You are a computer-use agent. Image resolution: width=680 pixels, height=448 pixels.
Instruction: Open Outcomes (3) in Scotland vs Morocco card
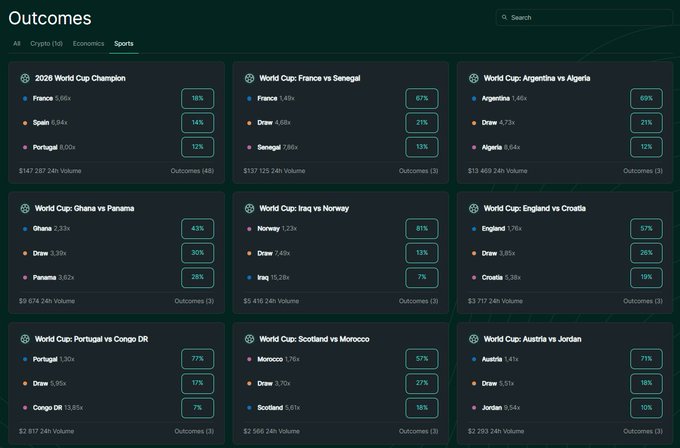click(x=418, y=431)
